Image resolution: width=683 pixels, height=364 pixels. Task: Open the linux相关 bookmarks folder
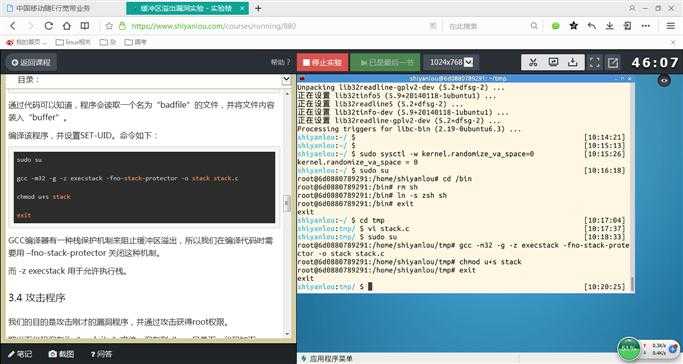click(x=73, y=42)
